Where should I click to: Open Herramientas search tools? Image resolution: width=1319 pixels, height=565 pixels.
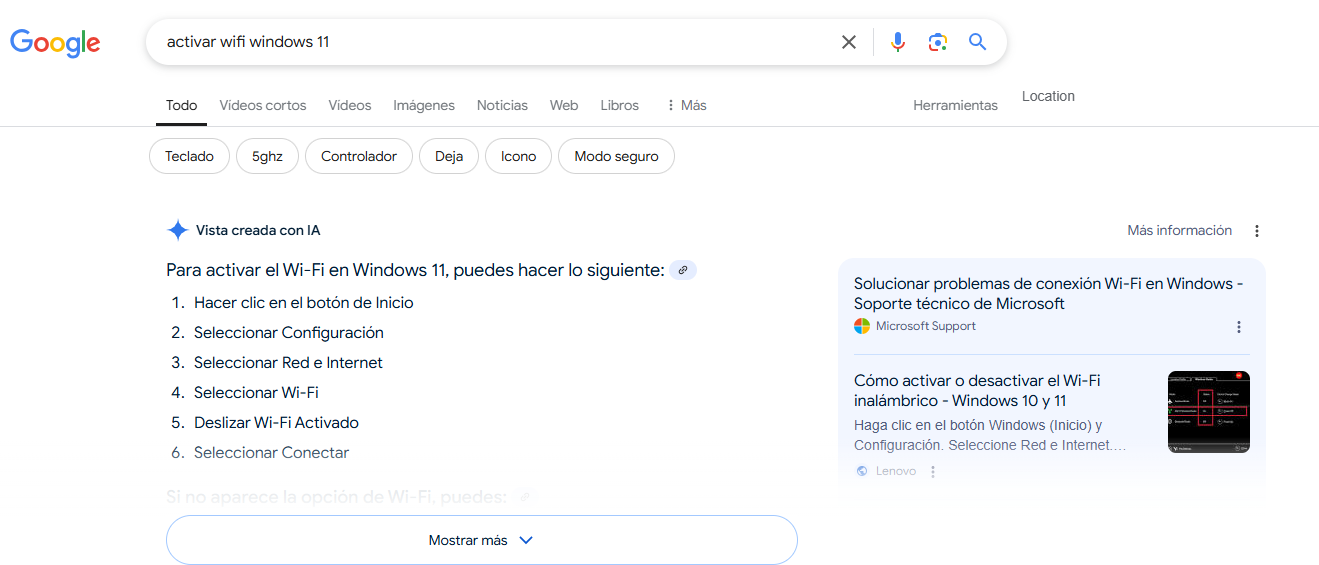click(x=955, y=105)
